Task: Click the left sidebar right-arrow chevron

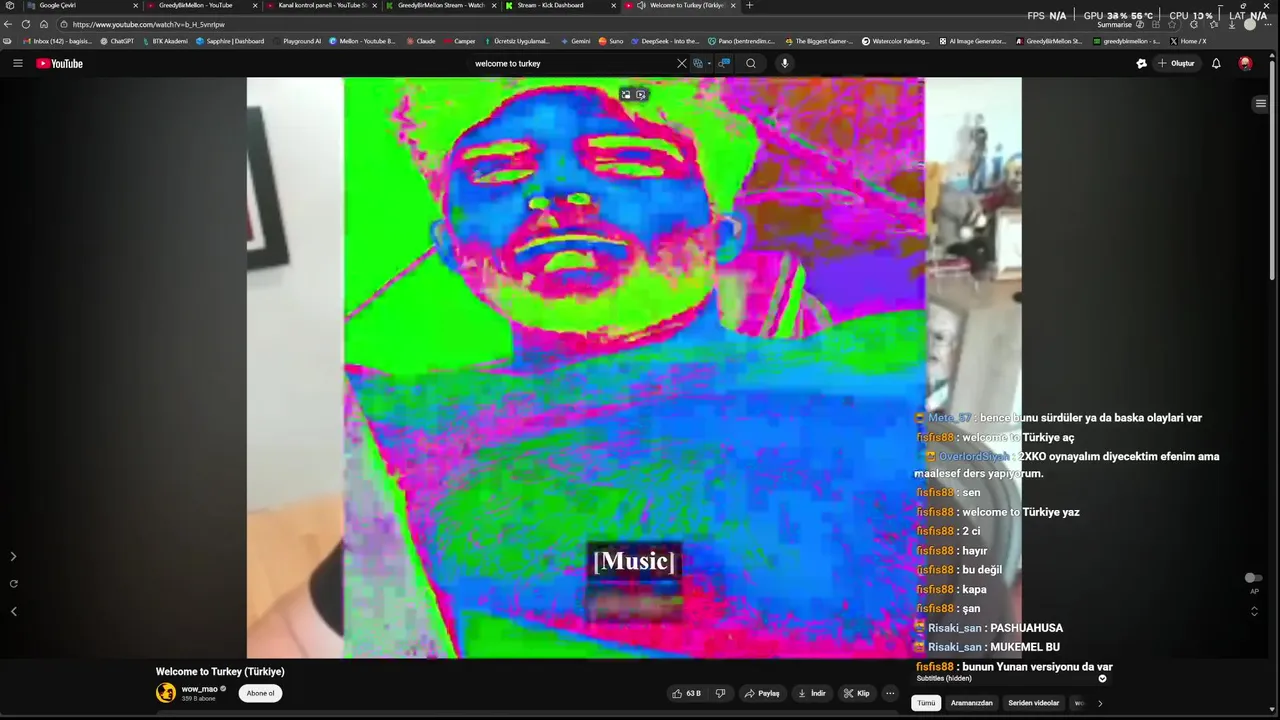Action: [x=13, y=556]
